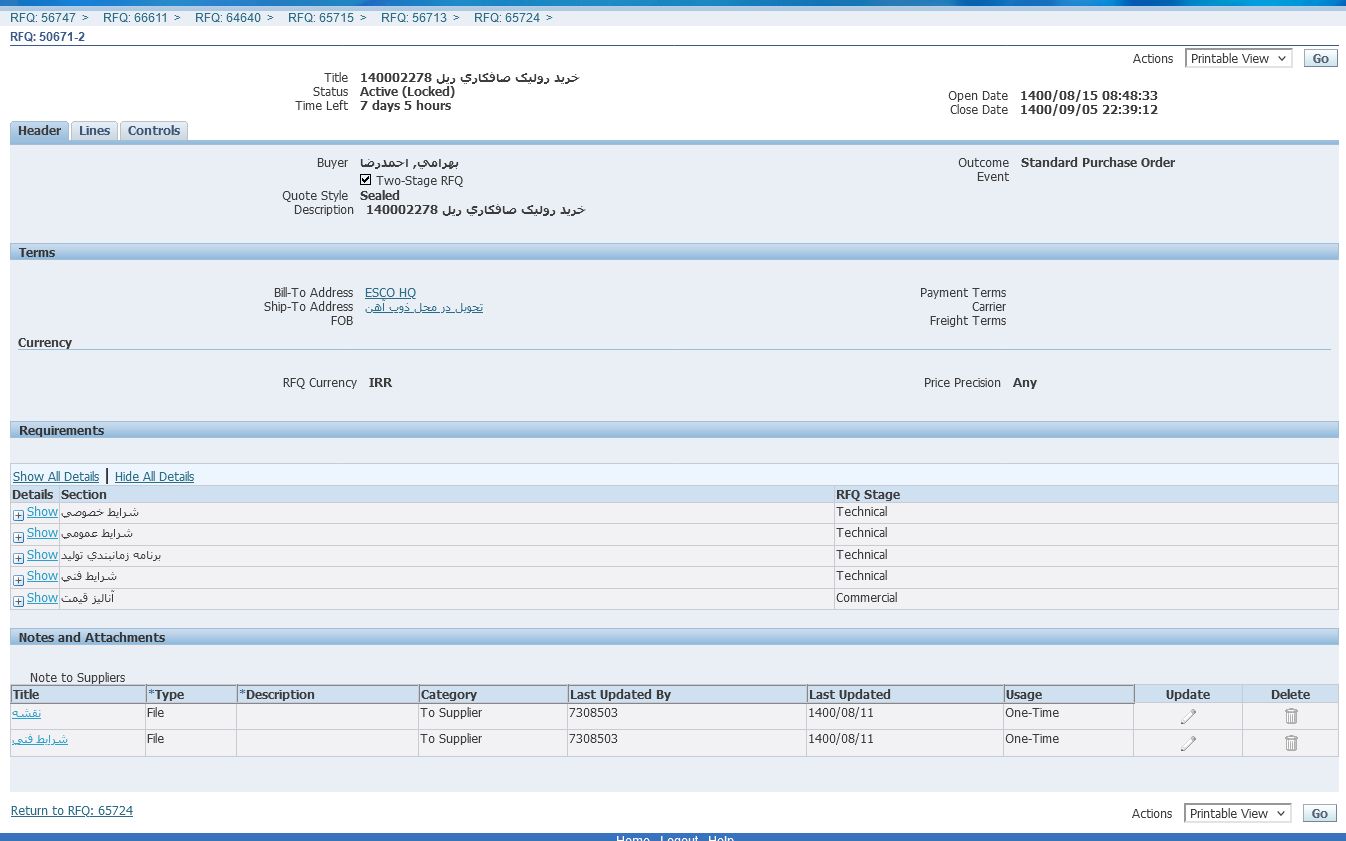The image size is (1346, 841).
Task: Click the IRR currency value
Action: click(380, 383)
